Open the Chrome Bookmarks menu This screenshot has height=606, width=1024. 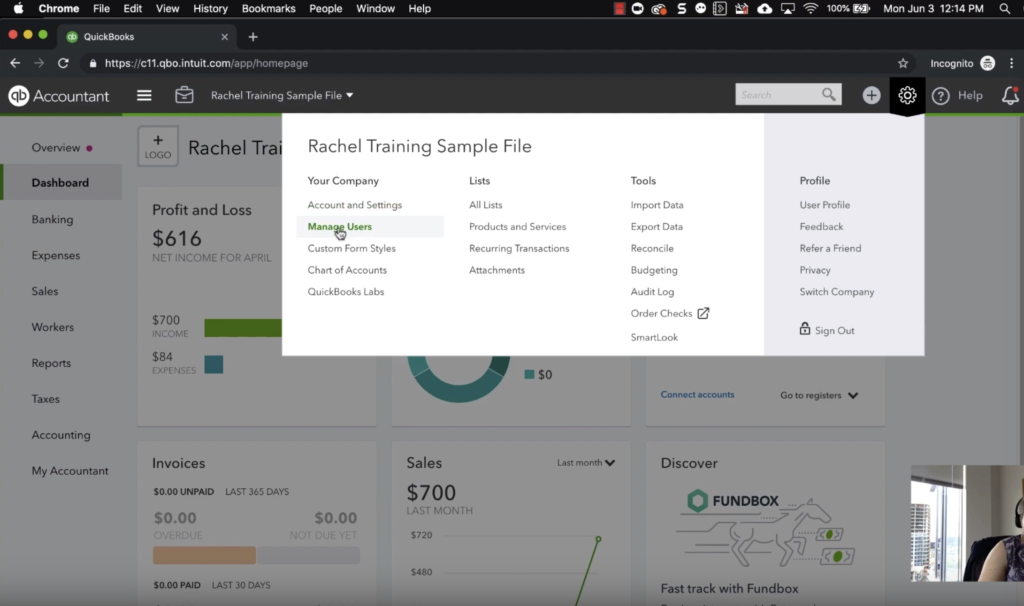(x=268, y=8)
